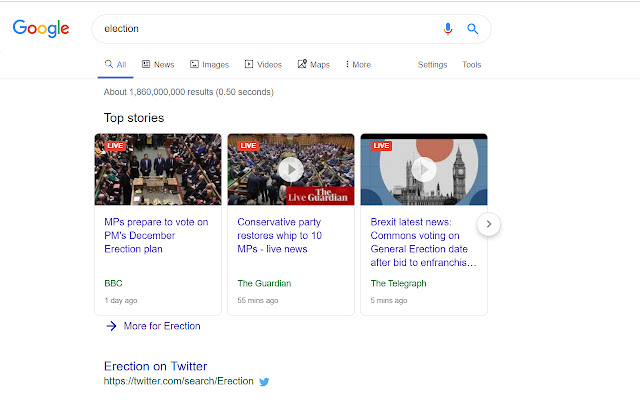Go to the Maps tab
Viewport: 640px width, 400px height.
tap(314, 65)
